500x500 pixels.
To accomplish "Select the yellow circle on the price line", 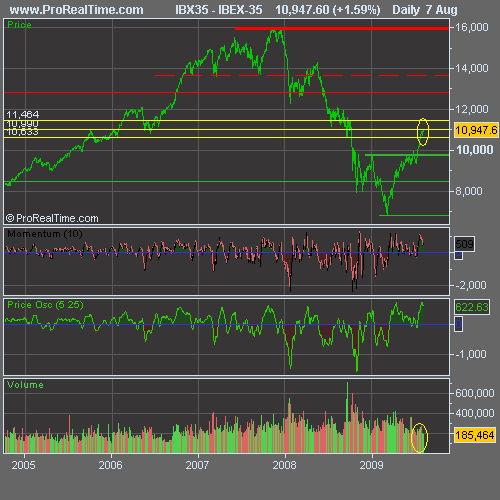I will (x=423, y=132).
